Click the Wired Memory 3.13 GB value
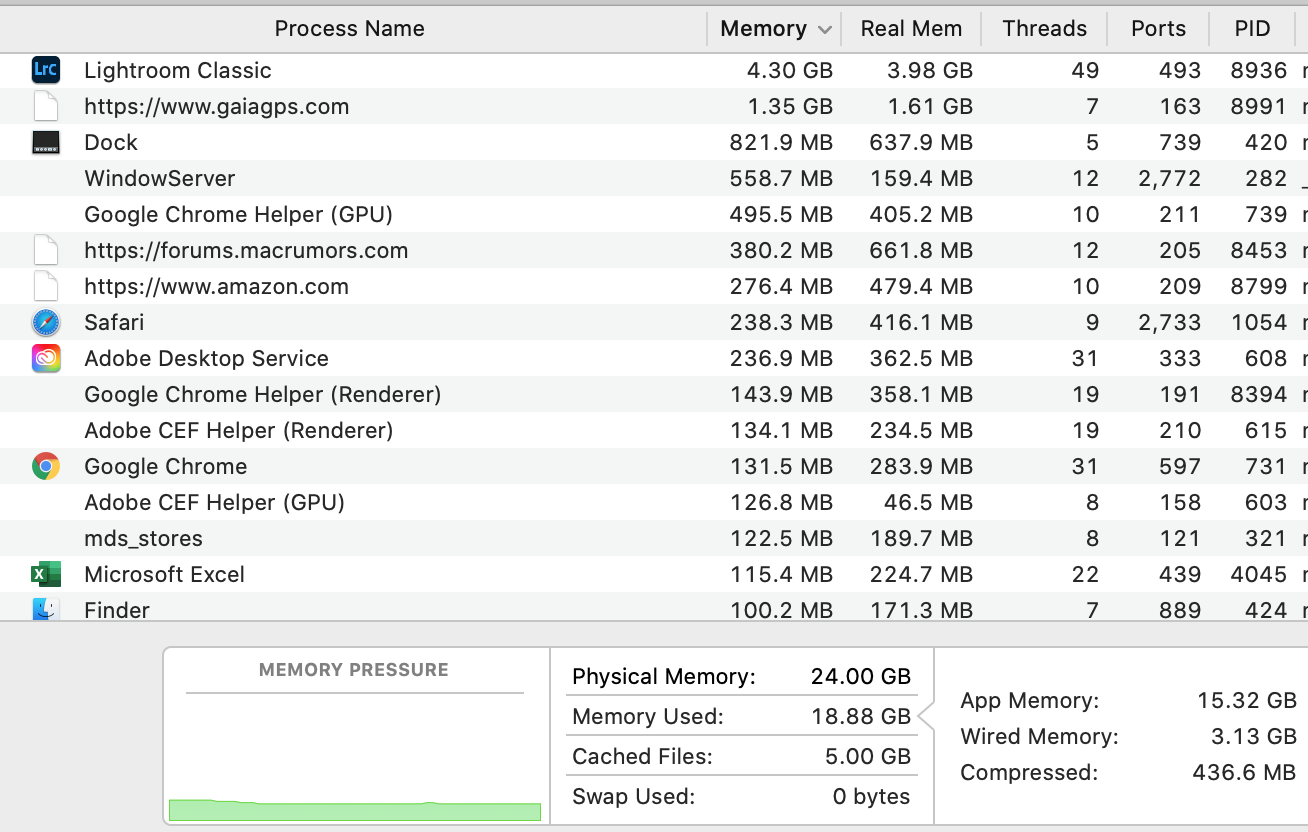The image size is (1308, 832). coord(1253,736)
